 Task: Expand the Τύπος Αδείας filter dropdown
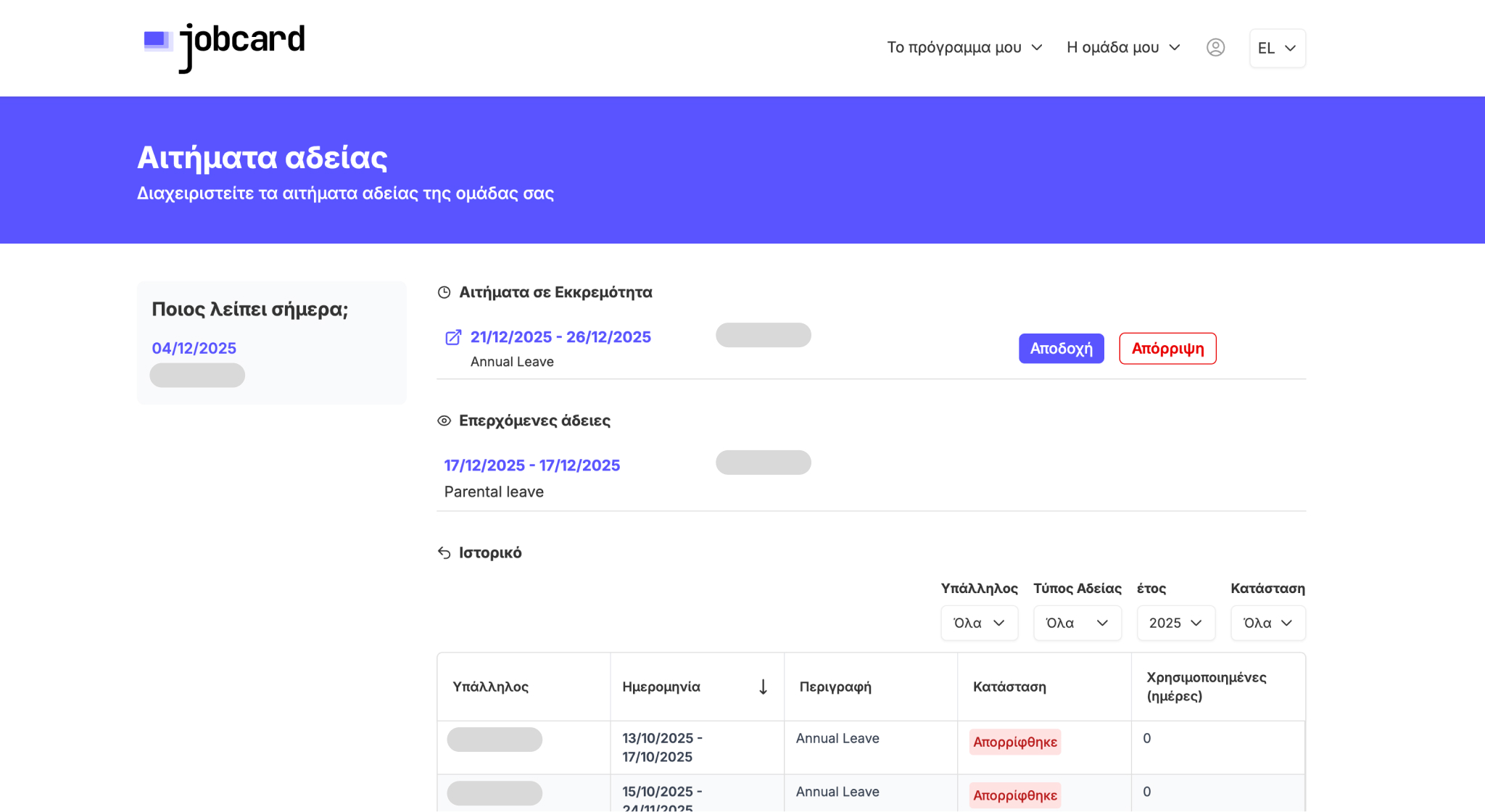click(1077, 623)
